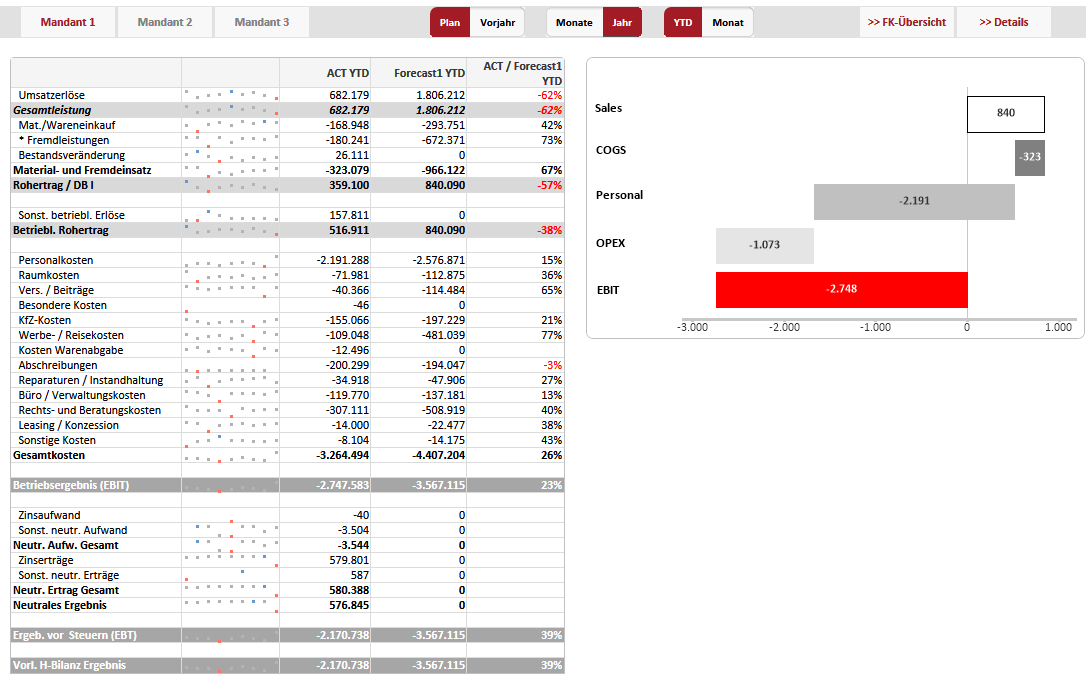
Task: Activate the YTD period toggle
Action: [x=683, y=22]
